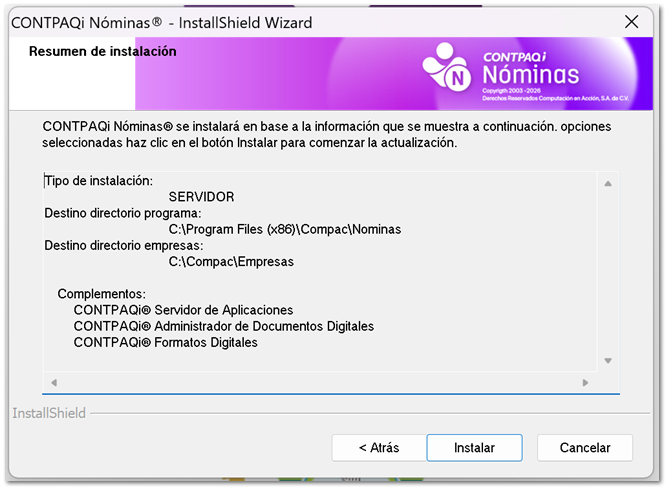This screenshot has height=490, width=668.
Task: Cancel the installation wizard
Action: [585, 447]
